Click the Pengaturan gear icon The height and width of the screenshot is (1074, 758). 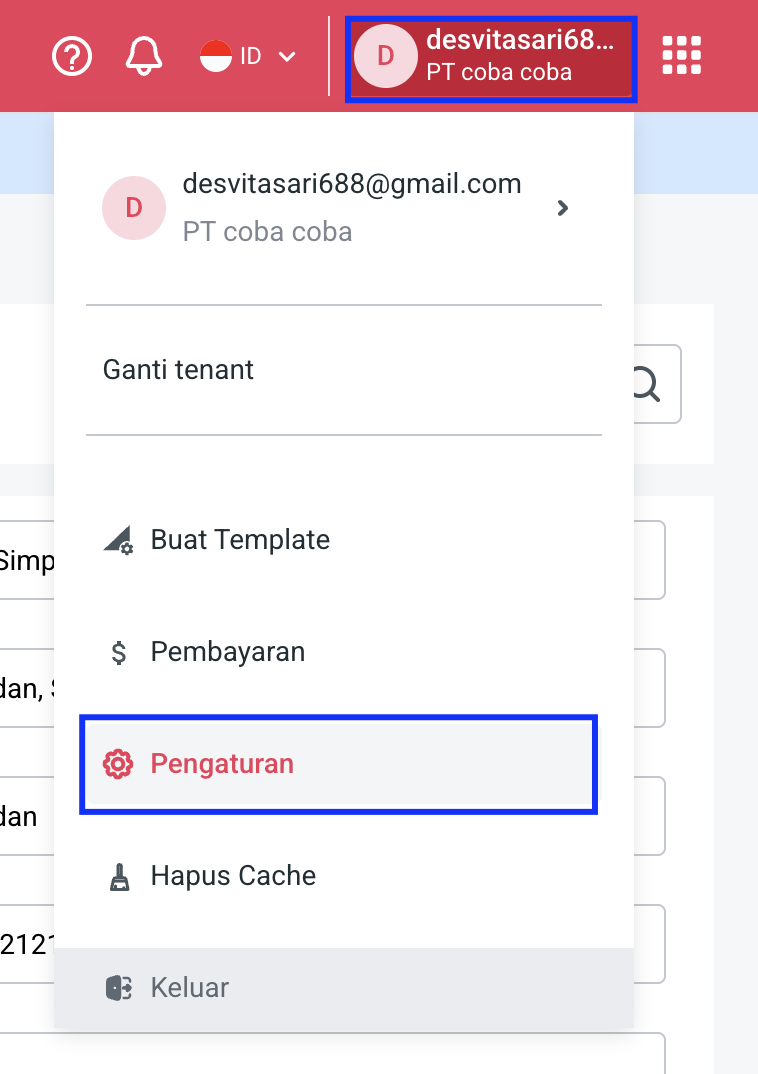point(118,765)
